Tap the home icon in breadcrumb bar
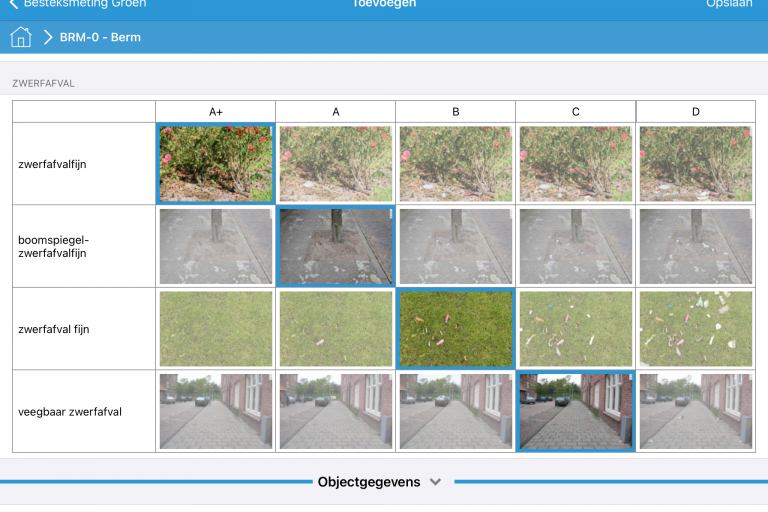 [21, 37]
